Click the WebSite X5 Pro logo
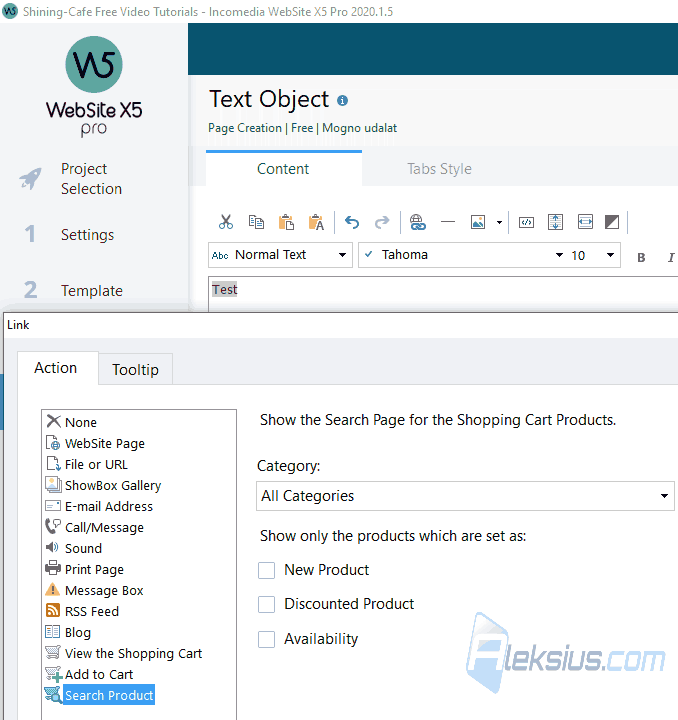The image size is (678, 720). (94, 87)
